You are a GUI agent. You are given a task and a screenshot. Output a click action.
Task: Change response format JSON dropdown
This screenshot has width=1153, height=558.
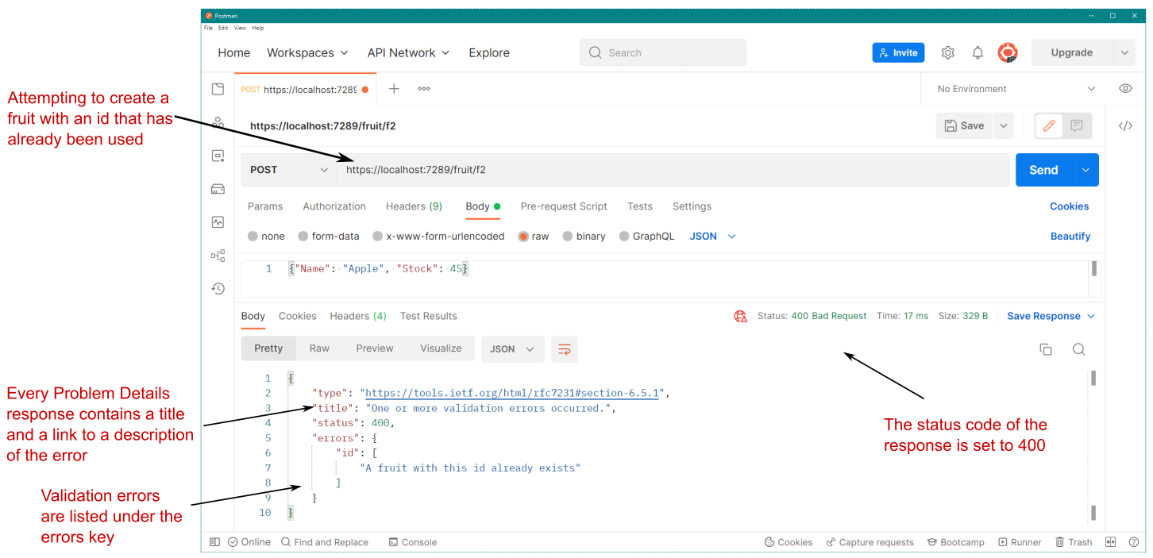point(513,349)
